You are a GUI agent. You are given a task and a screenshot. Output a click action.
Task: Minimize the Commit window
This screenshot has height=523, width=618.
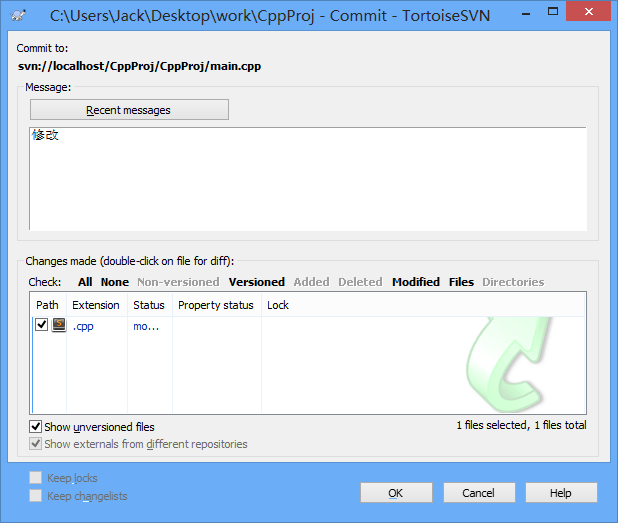tap(526, 12)
